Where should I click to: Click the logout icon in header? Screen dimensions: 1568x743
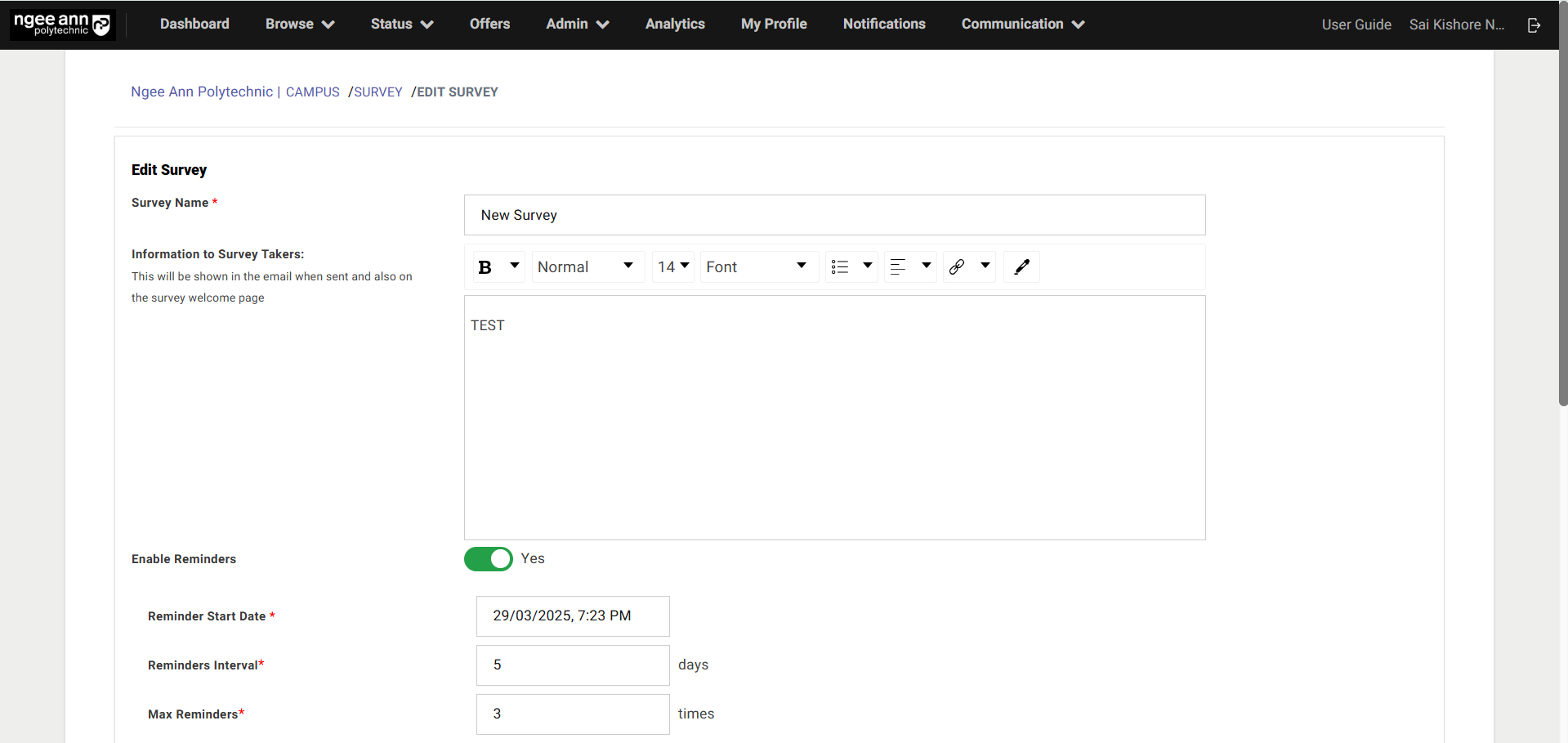tap(1534, 25)
